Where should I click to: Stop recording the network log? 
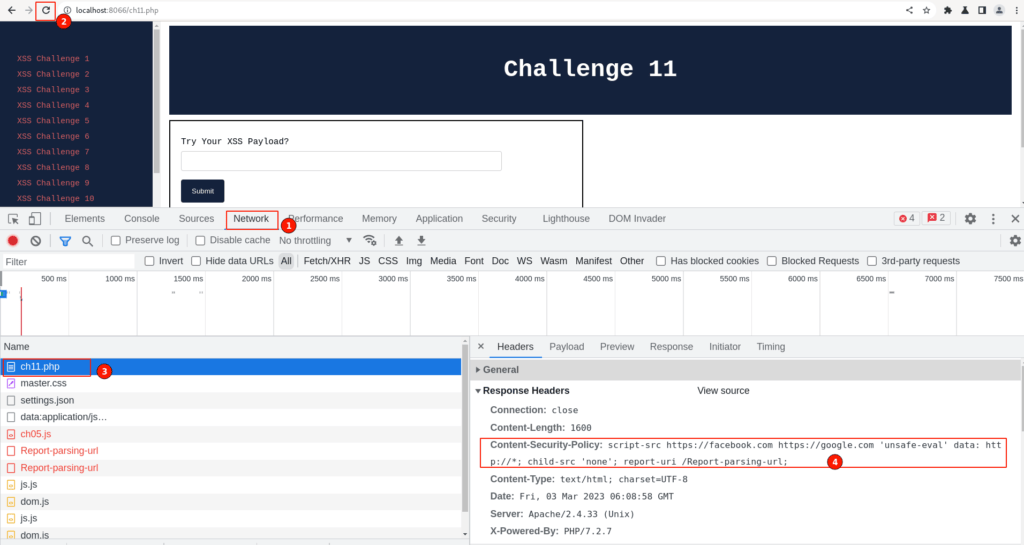click(x=13, y=241)
